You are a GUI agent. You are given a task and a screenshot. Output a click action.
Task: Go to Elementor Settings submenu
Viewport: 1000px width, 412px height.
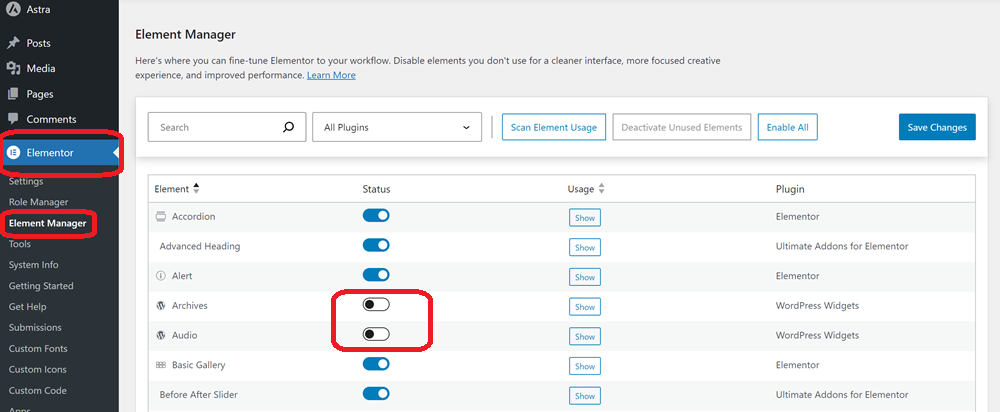tap(26, 181)
